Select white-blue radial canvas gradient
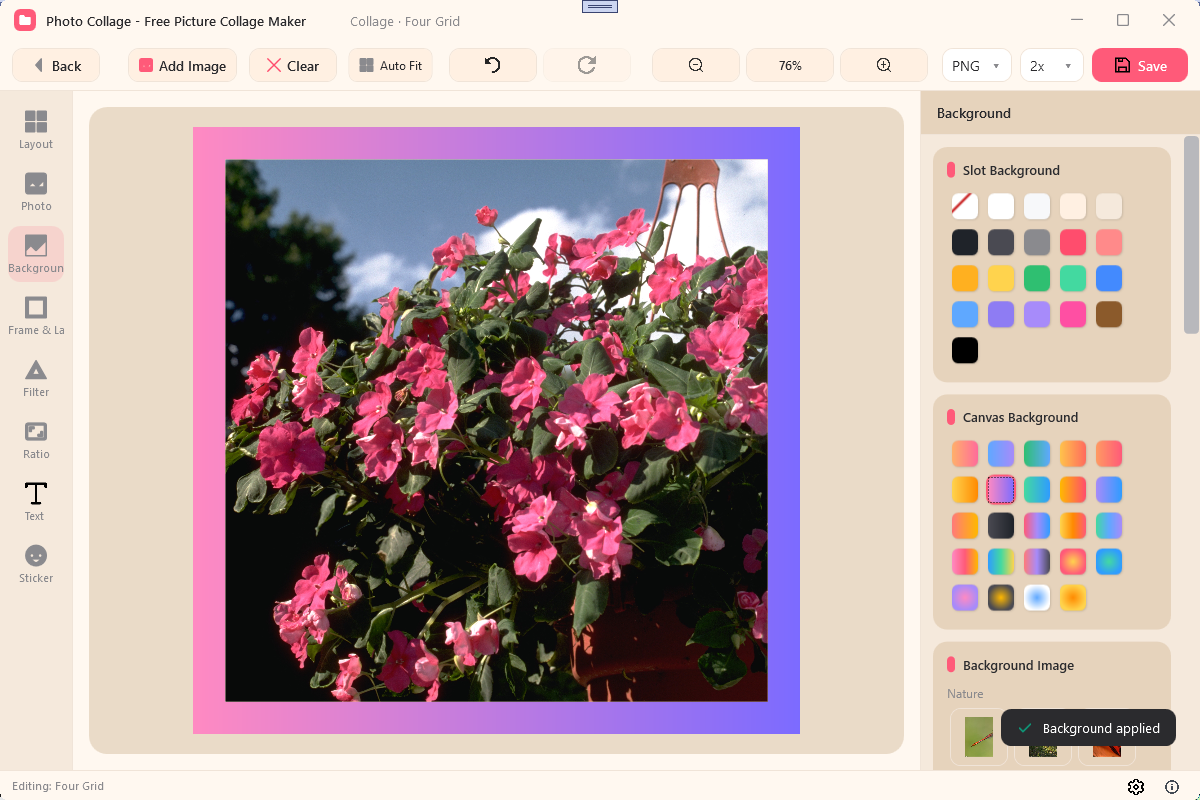The width and height of the screenshot is (1200, 800). 1037,597
